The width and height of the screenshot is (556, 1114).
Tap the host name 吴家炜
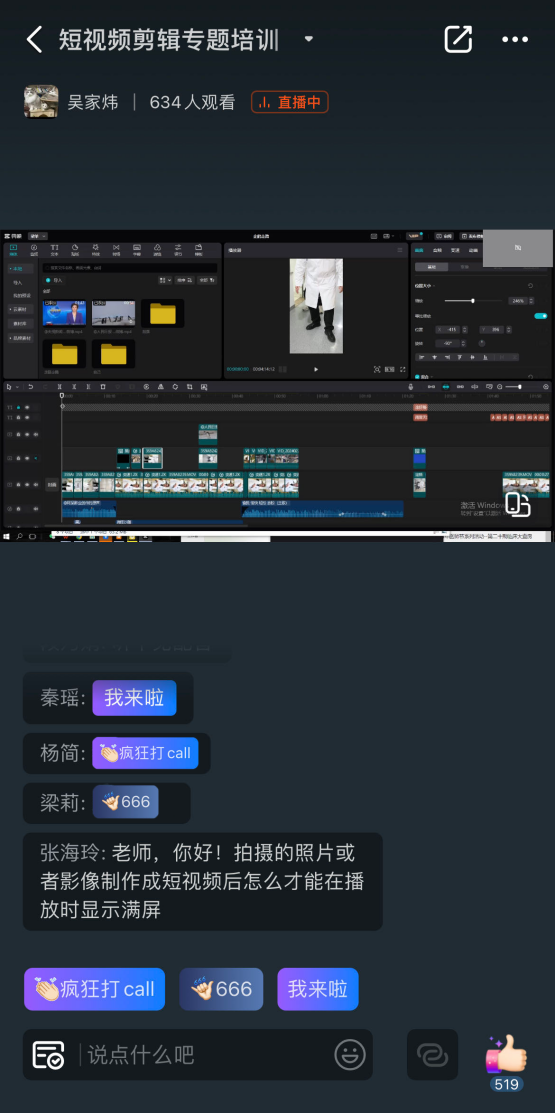[92, 102]
